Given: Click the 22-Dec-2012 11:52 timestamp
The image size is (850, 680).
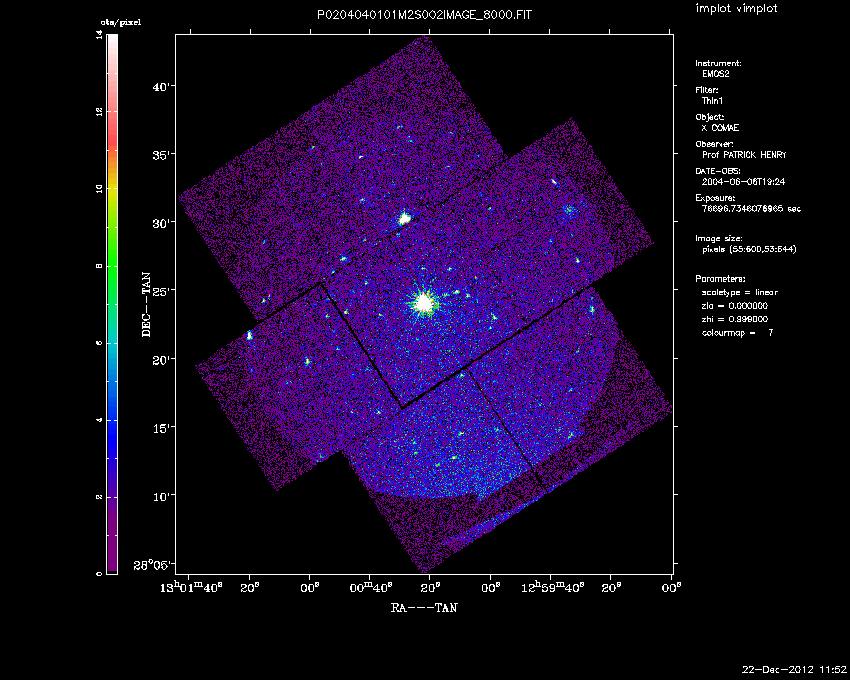Looking at the screenshot, I should (794, 670).
